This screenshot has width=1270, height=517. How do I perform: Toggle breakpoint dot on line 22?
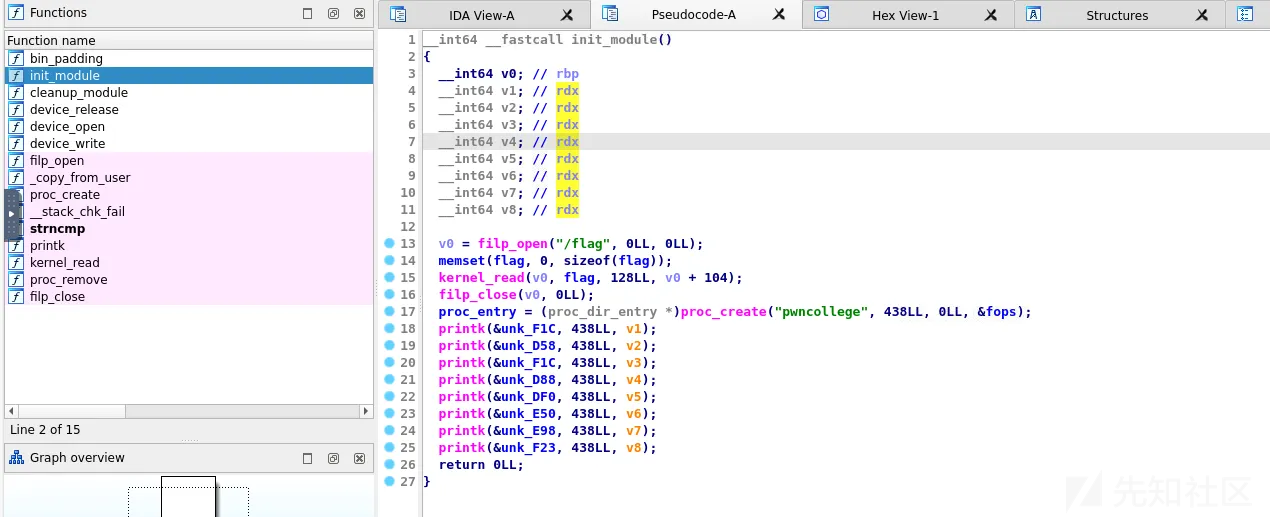coord(389,397)
